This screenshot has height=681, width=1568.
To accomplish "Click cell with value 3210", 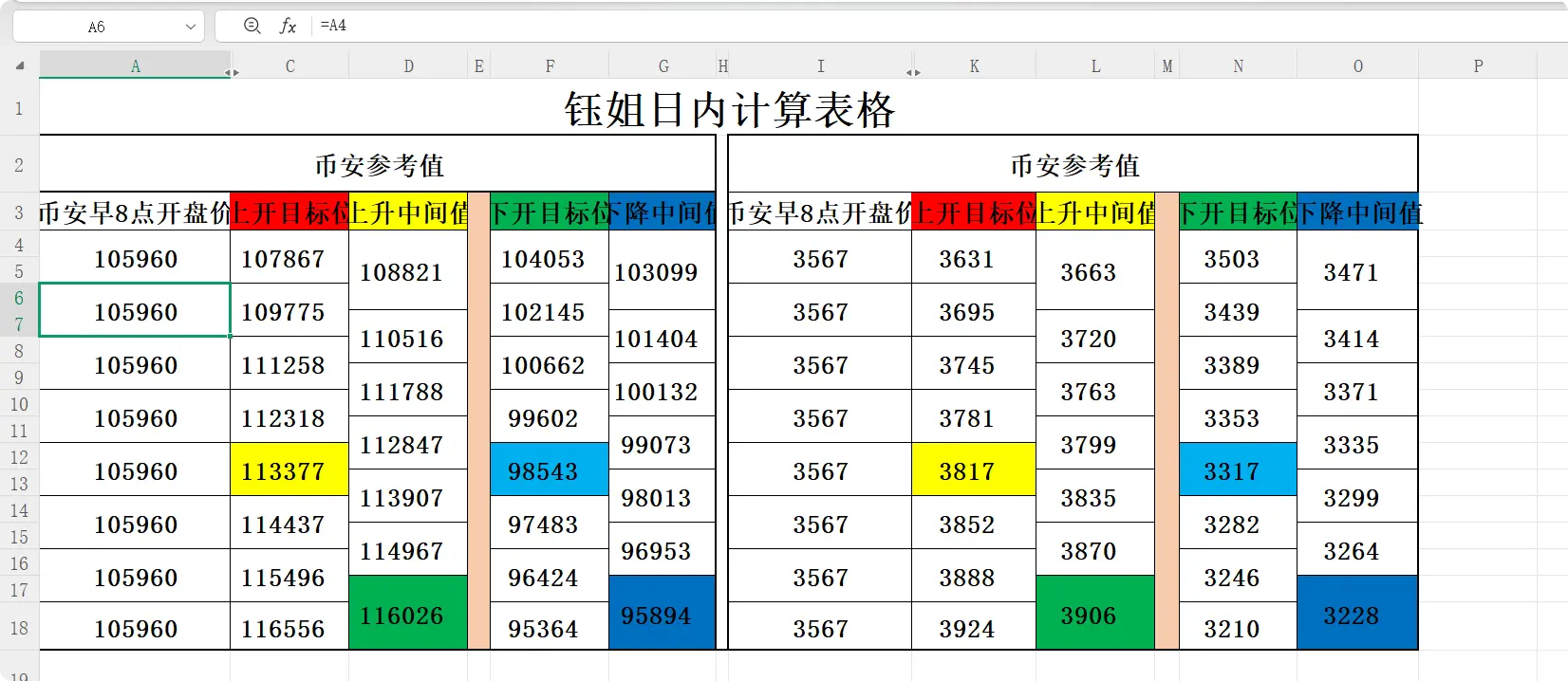I will click(x=1238, y=627).
